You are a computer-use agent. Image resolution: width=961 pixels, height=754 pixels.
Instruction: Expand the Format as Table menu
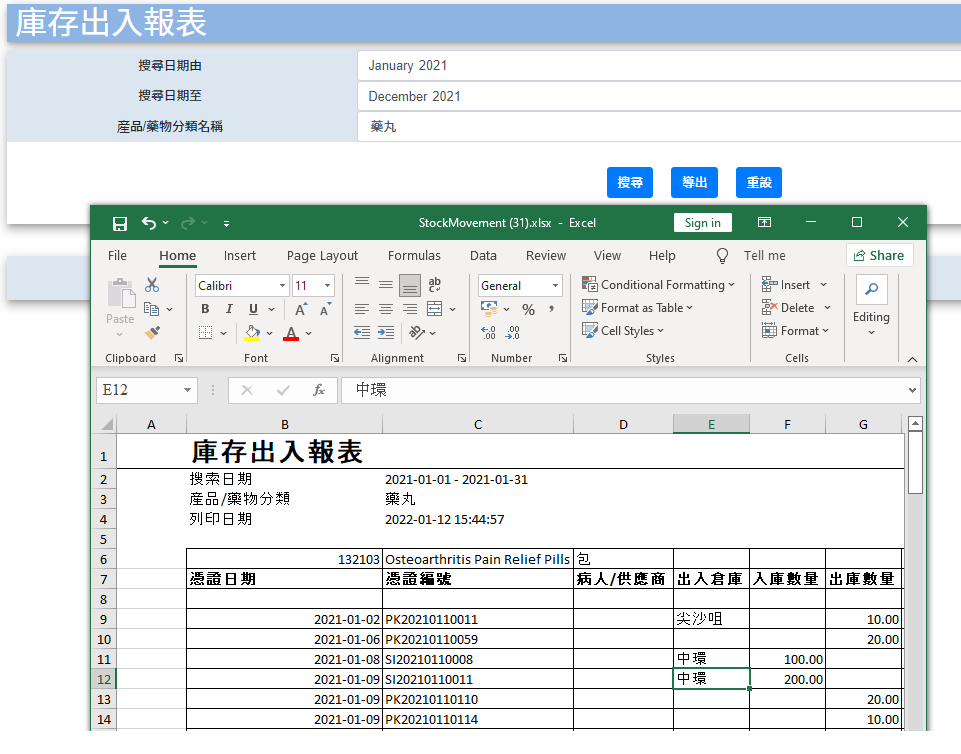(637, 308)
